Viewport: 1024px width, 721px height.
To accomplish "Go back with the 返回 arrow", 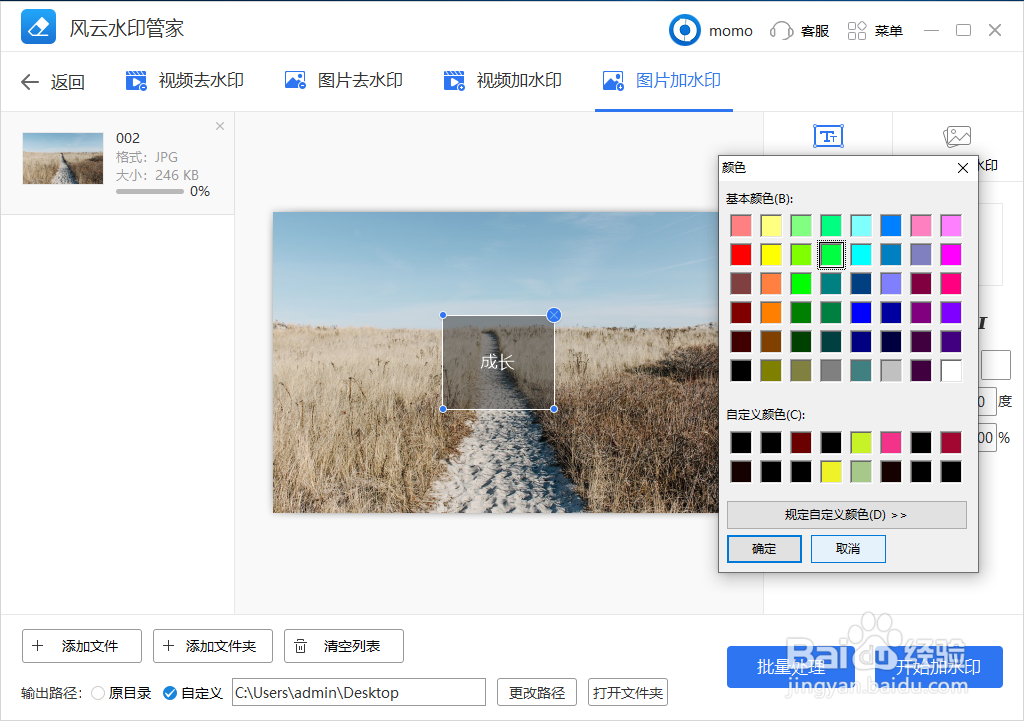I will tap(29, 82).
